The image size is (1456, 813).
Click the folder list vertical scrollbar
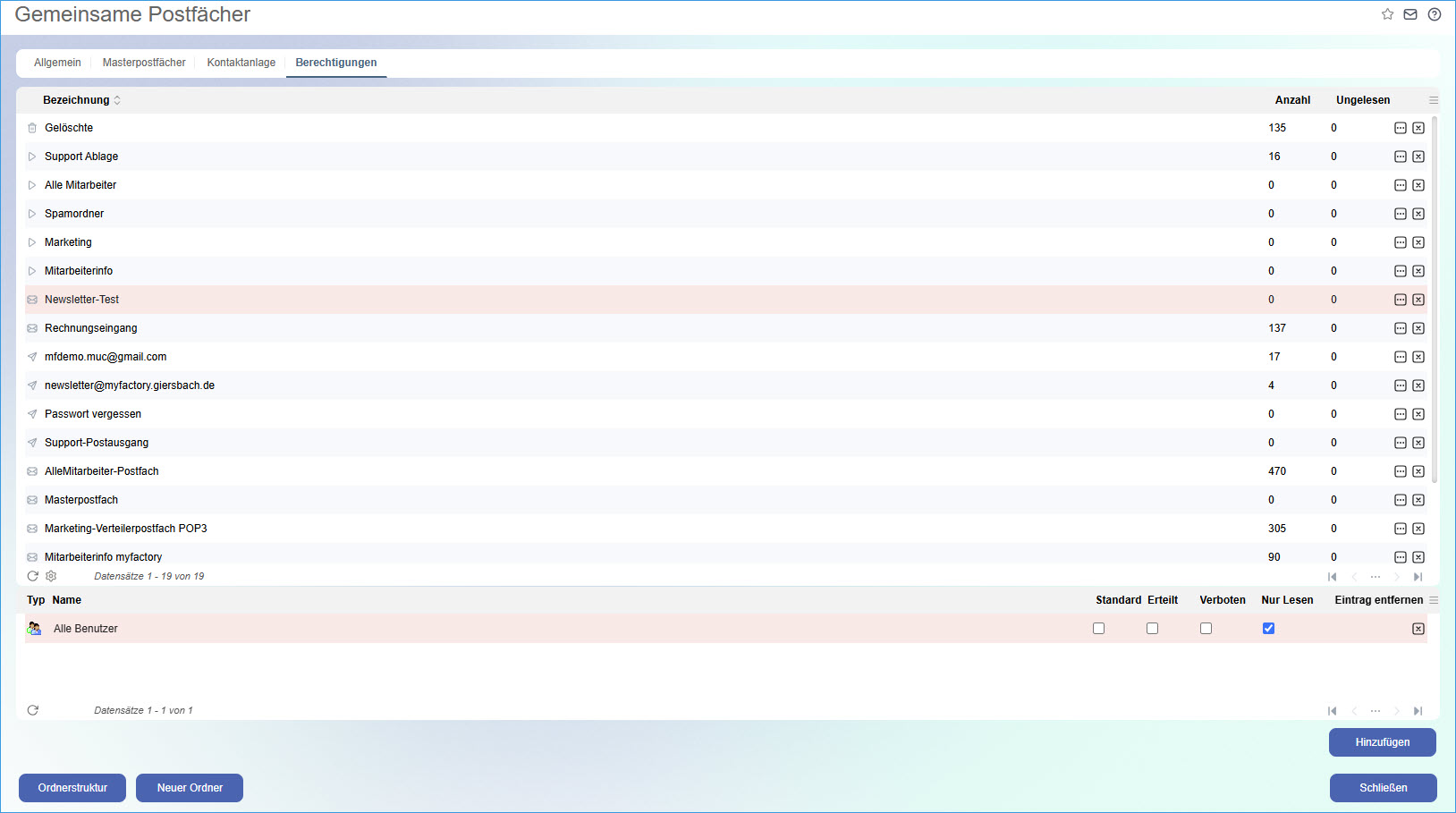click(1435, 300)
